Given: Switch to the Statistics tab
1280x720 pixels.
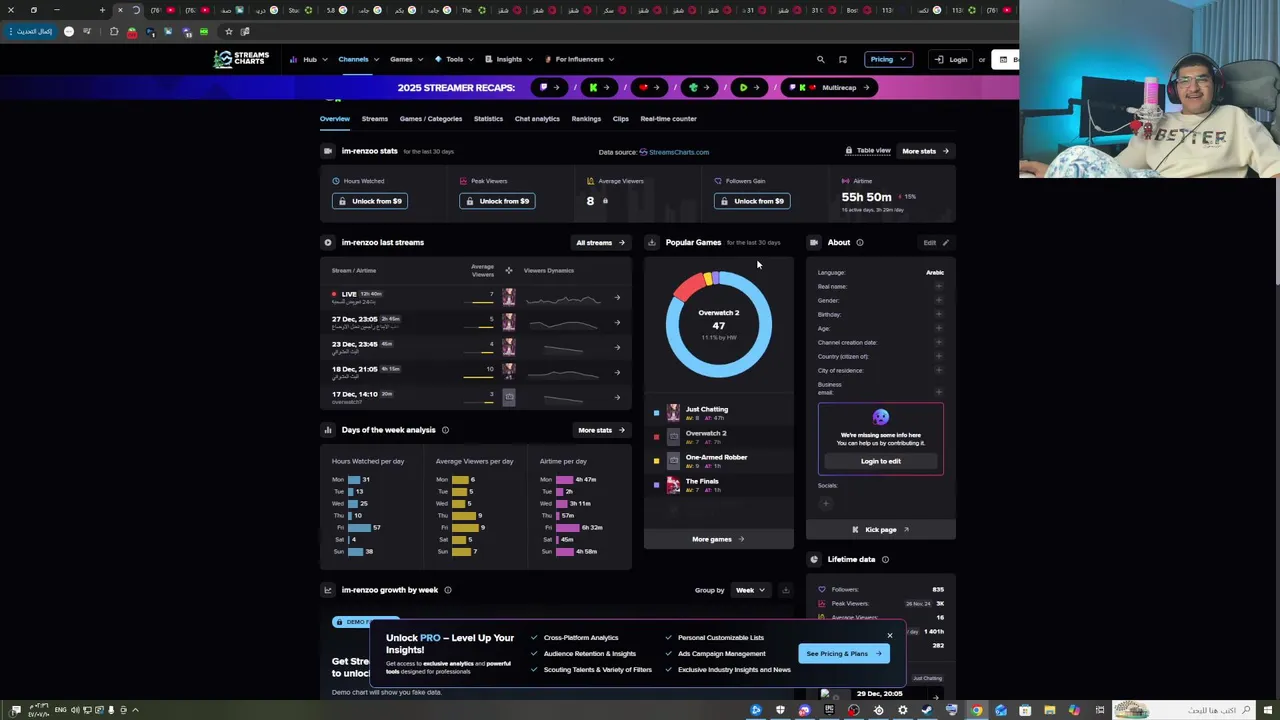Looking at the screenshot, I should pyautogui.click(x=488, y=119).
